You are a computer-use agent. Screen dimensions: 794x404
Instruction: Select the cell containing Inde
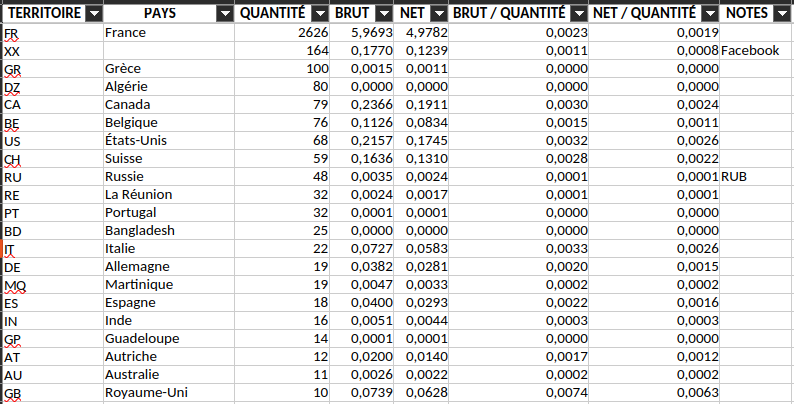pyautogui.click(x=169, y=321)
